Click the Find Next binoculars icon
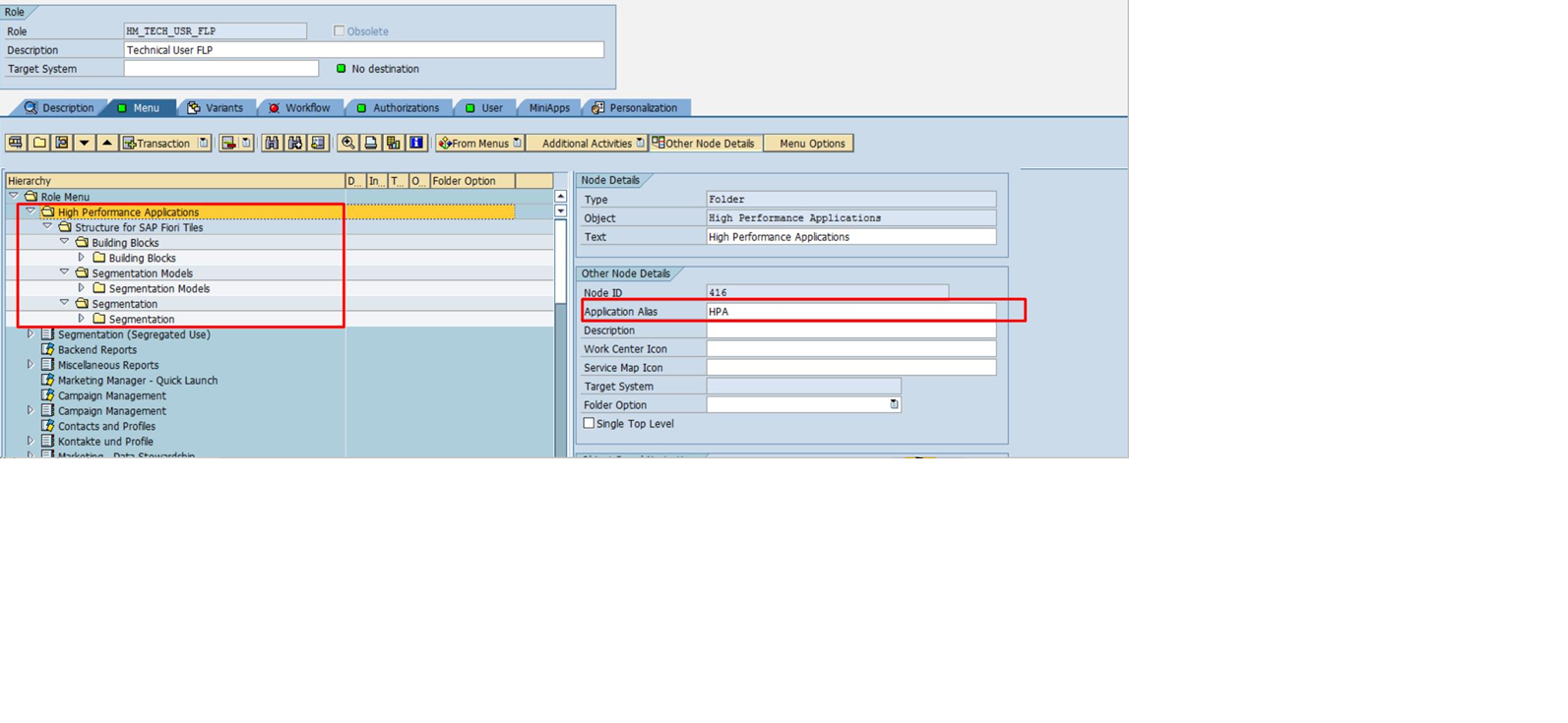This screenshot has height=723, width=1568. tap(294, 144)
